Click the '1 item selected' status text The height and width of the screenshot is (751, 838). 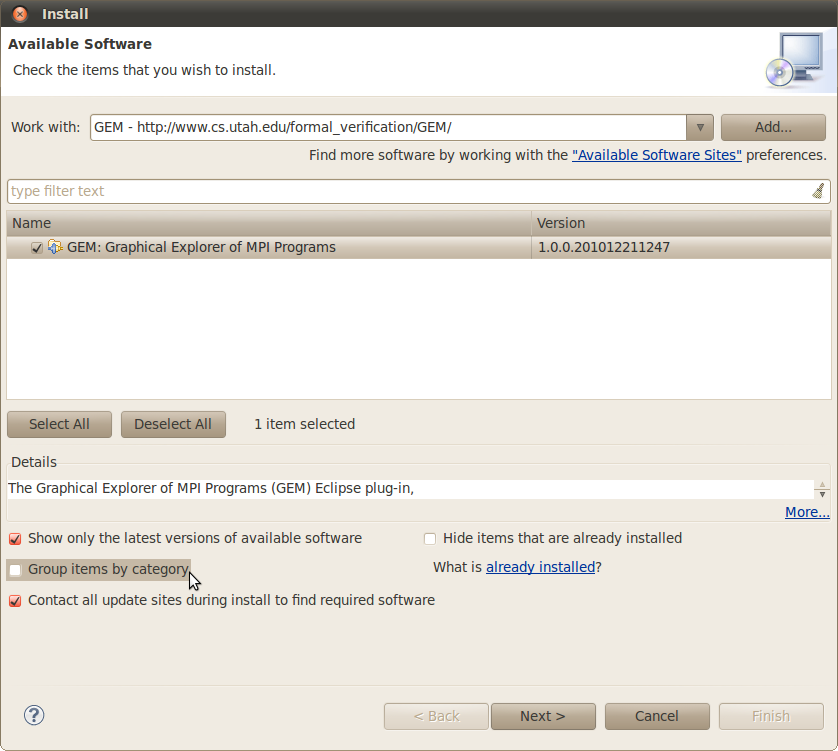point(305,424)
